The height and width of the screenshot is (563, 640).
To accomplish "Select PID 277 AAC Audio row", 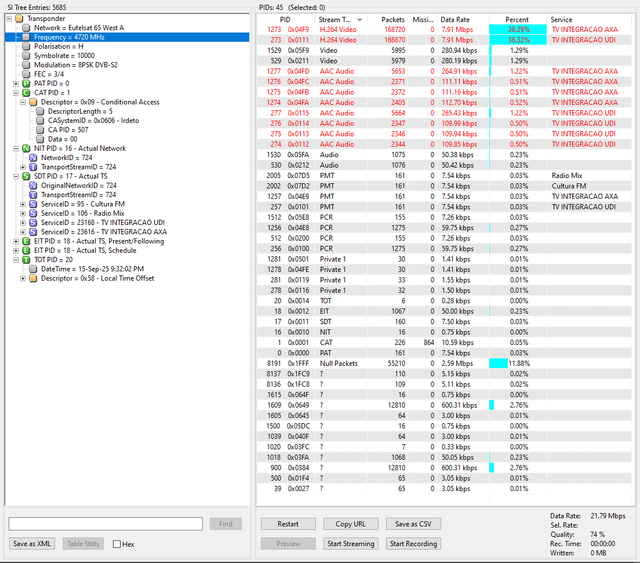I will 444,113.
